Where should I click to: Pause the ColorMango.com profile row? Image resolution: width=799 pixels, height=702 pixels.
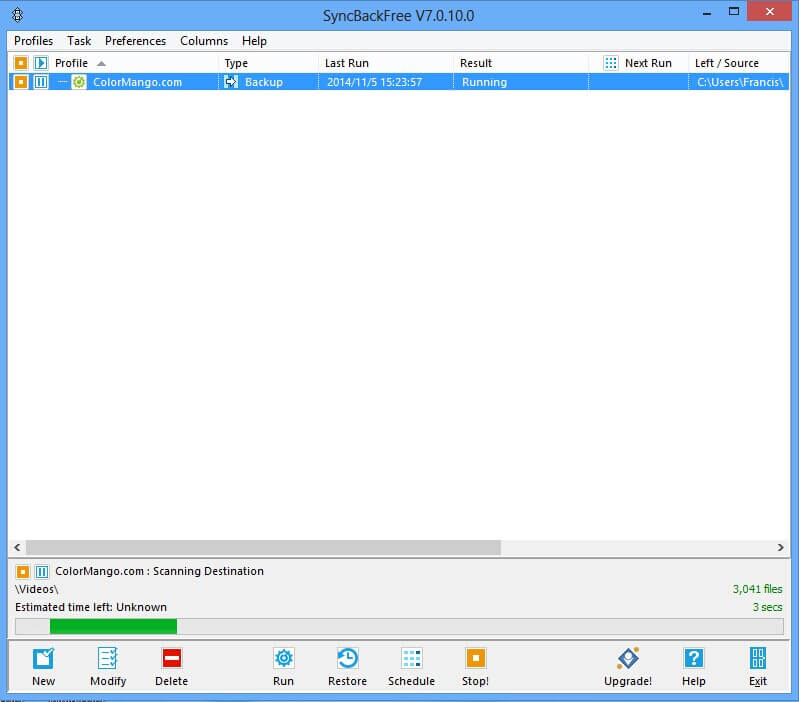pos(41,82)
